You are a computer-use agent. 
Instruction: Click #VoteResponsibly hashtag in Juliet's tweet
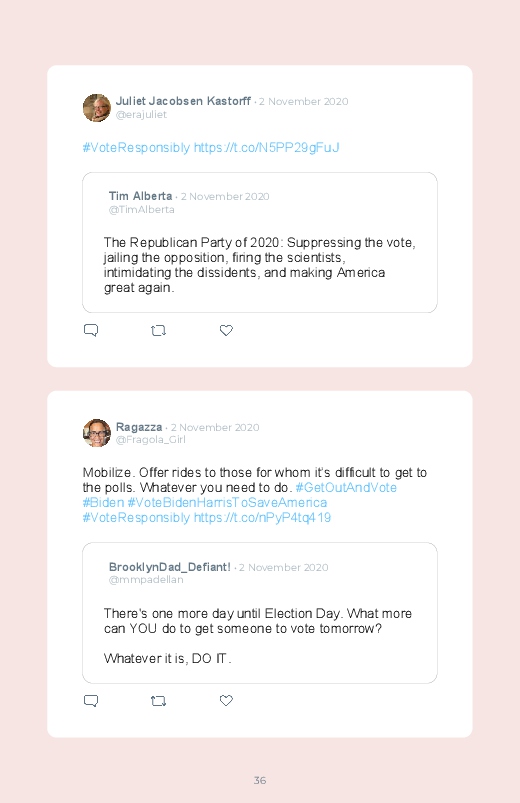coord(136,147)
